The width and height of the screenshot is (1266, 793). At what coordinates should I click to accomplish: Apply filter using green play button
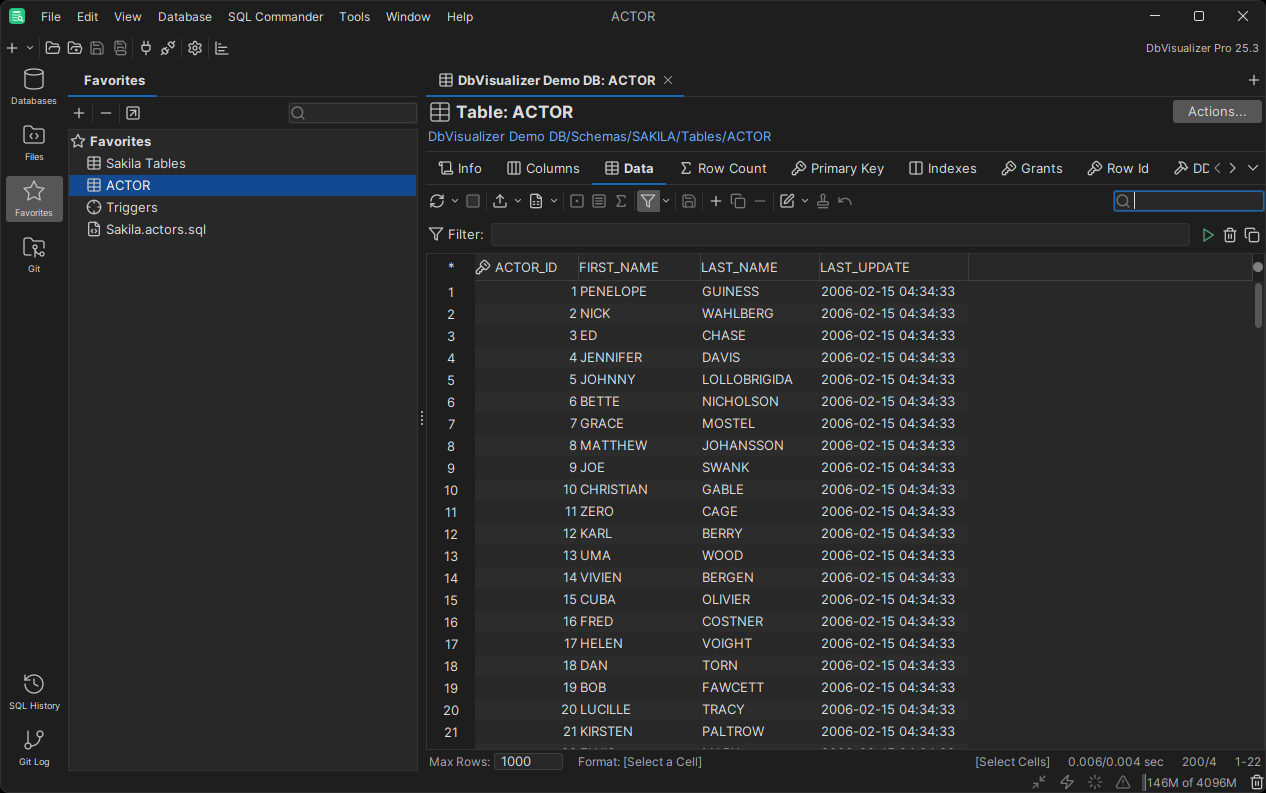1208,234
